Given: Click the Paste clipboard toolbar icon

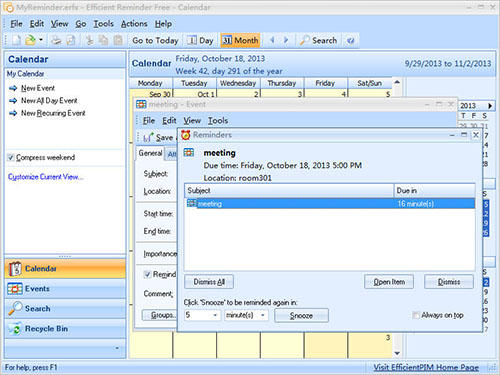Looking at the screenshot, I should pos(118,40).
